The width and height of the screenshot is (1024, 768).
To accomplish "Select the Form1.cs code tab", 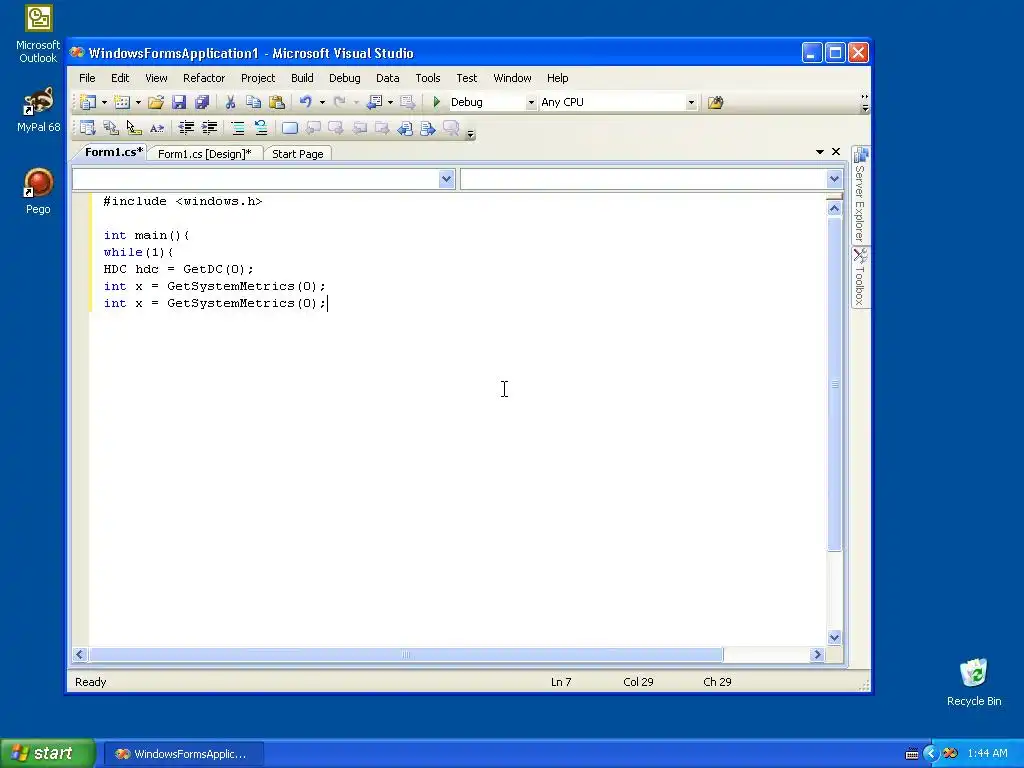I will click(112, 152).
